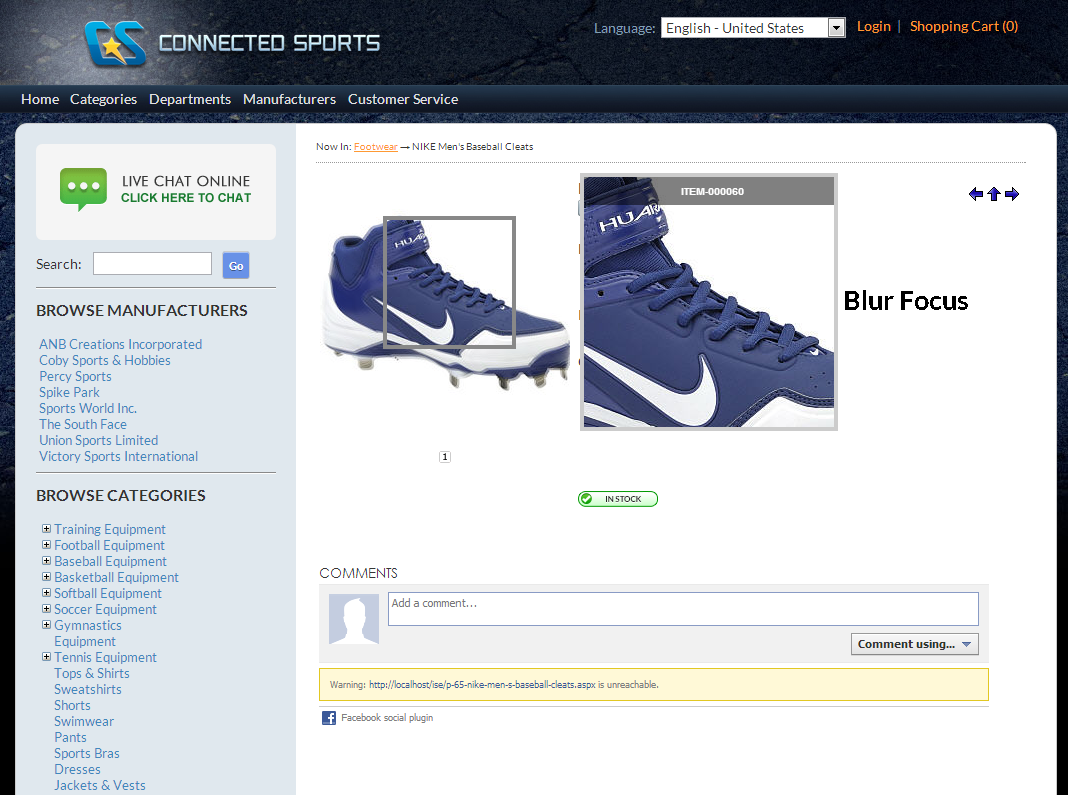Open Union Sports Limited manufacturer link
Image resolution: width=1068 pixels, height=795 pixels.
99,440
